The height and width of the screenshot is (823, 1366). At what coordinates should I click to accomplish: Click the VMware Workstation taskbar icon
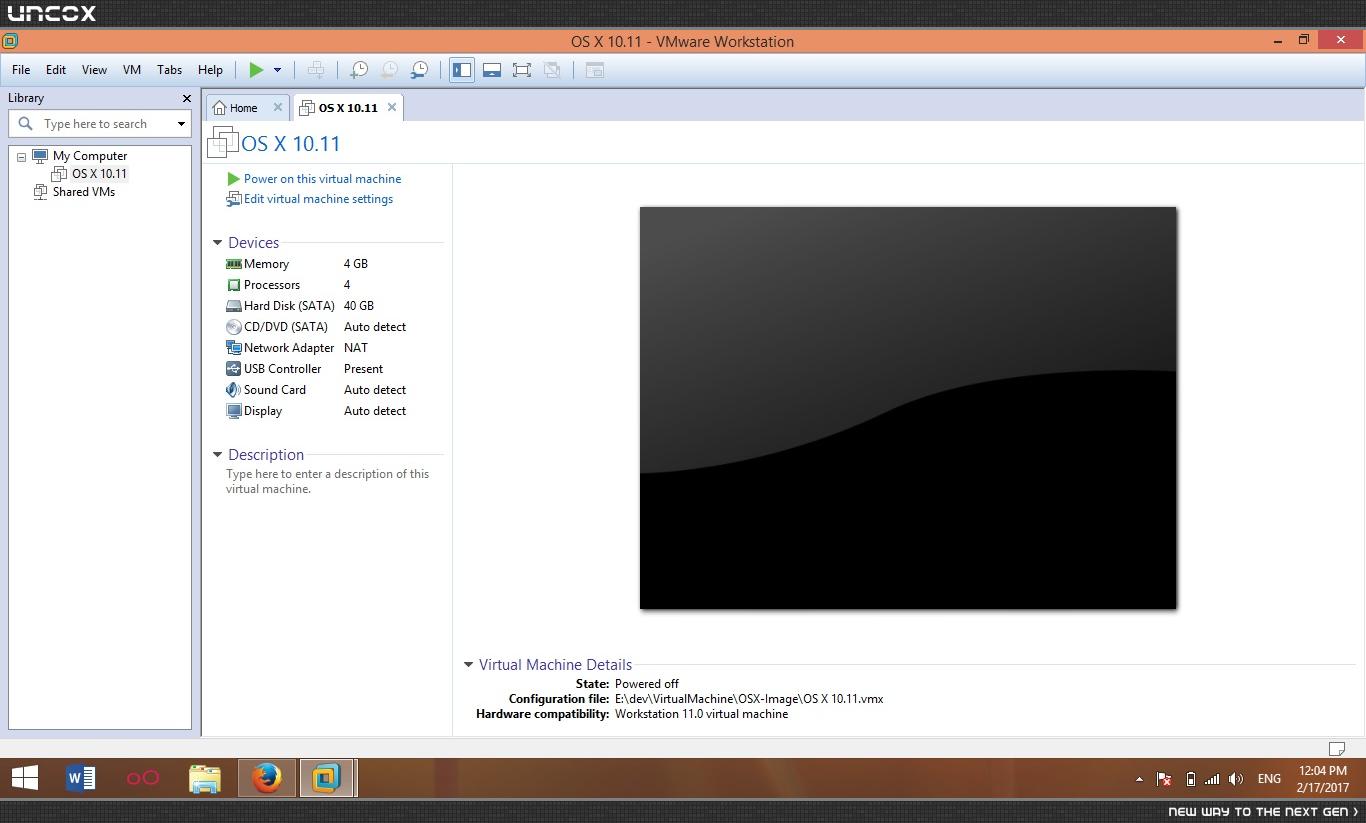pyautogui.click(x=327, y=778)
